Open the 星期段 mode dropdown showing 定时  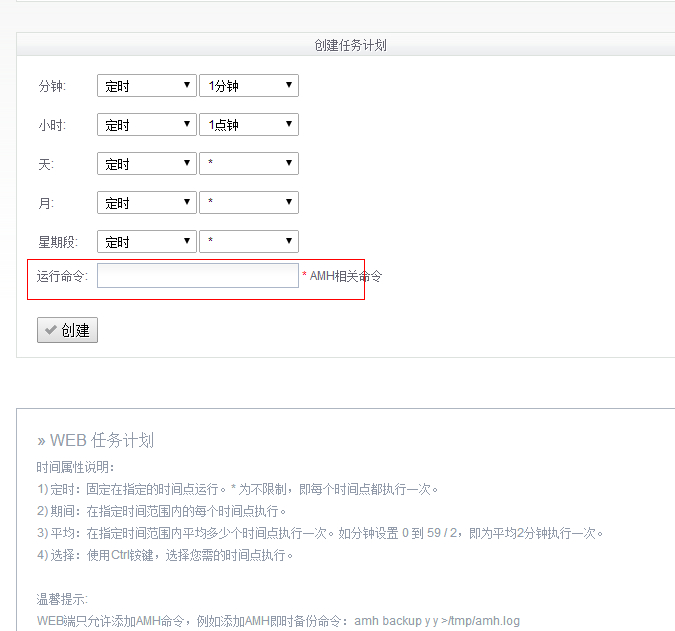coord(146,242)
